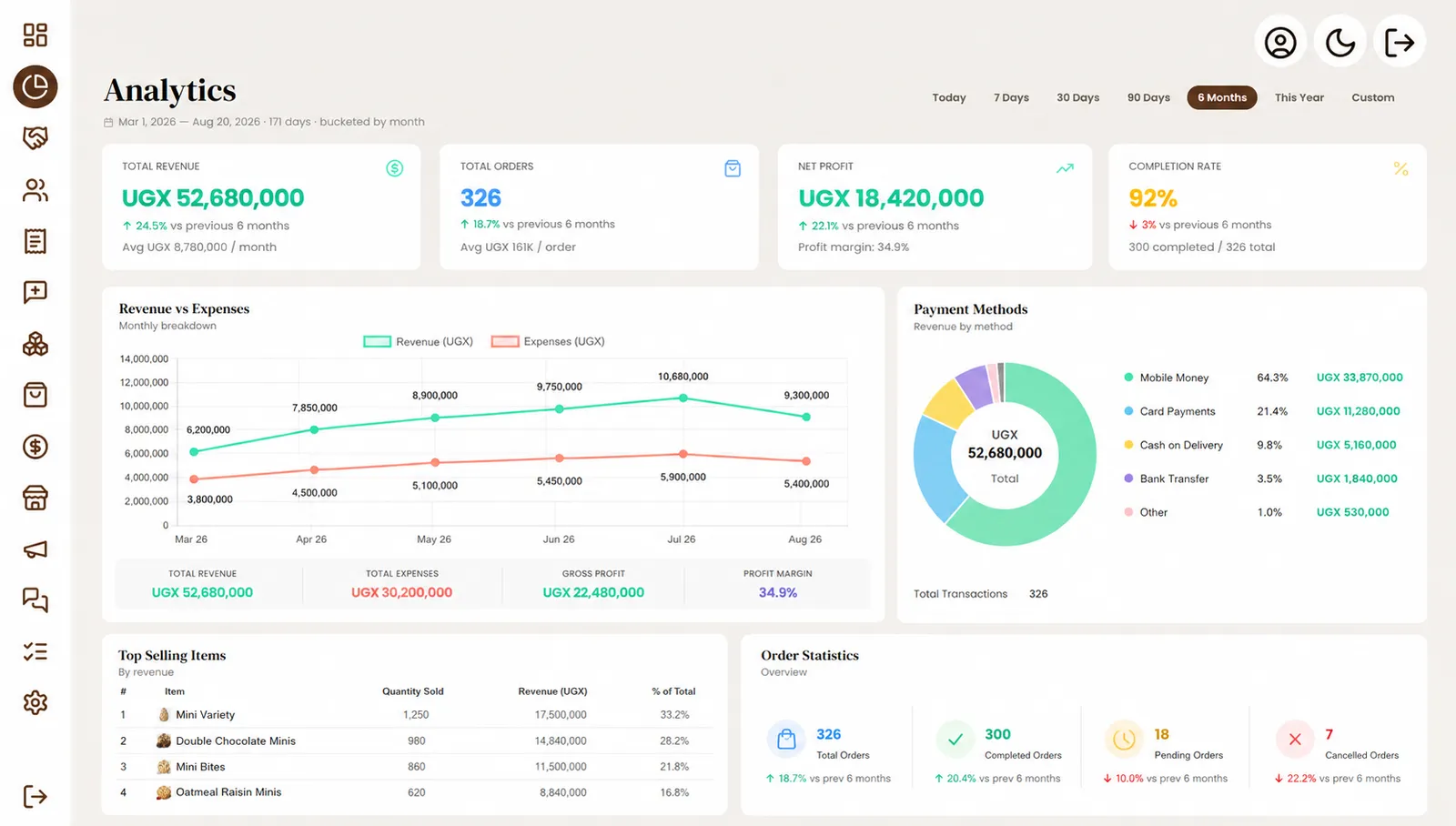Open the storefront icon in sidebar
1456x826 pixels.
pos(35,498)
